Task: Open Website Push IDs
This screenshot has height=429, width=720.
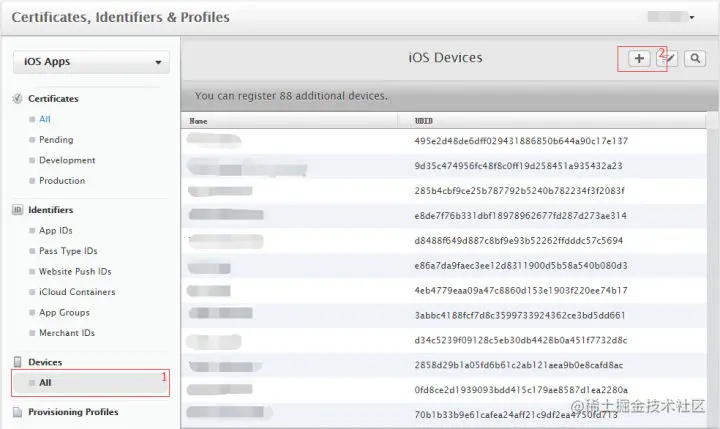Action: coord(75,271)
